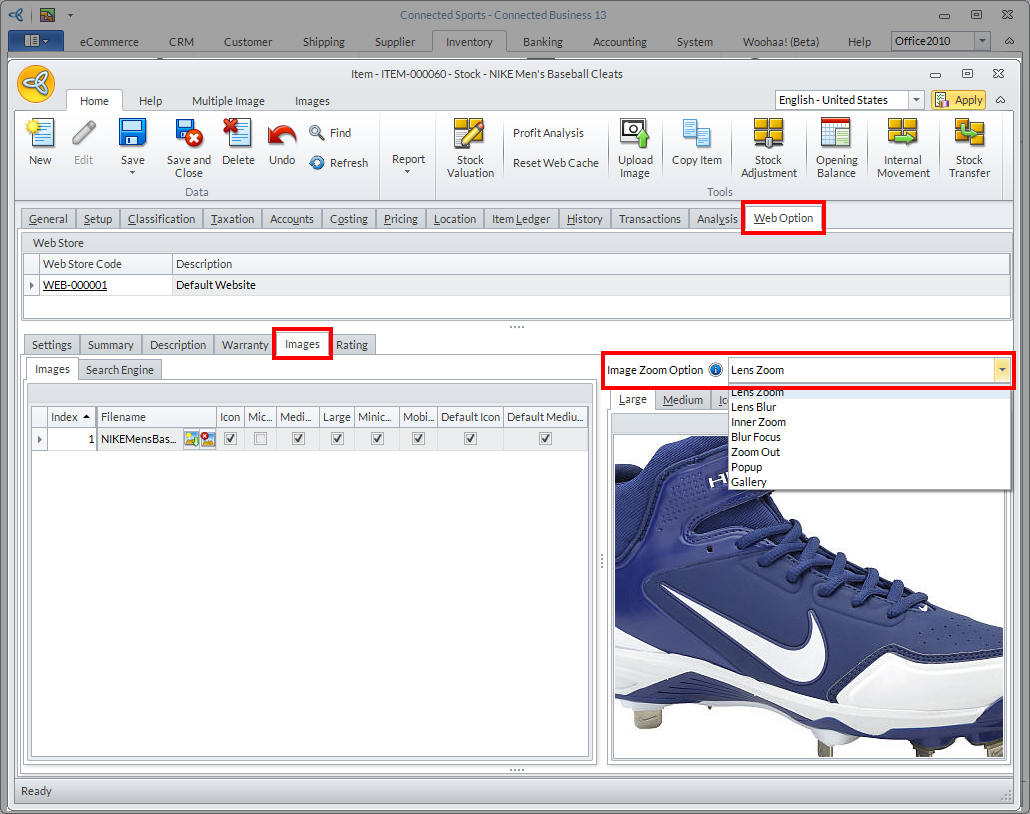
Task: Open Stock Valuation tool
Action: (x=470, y=133)
